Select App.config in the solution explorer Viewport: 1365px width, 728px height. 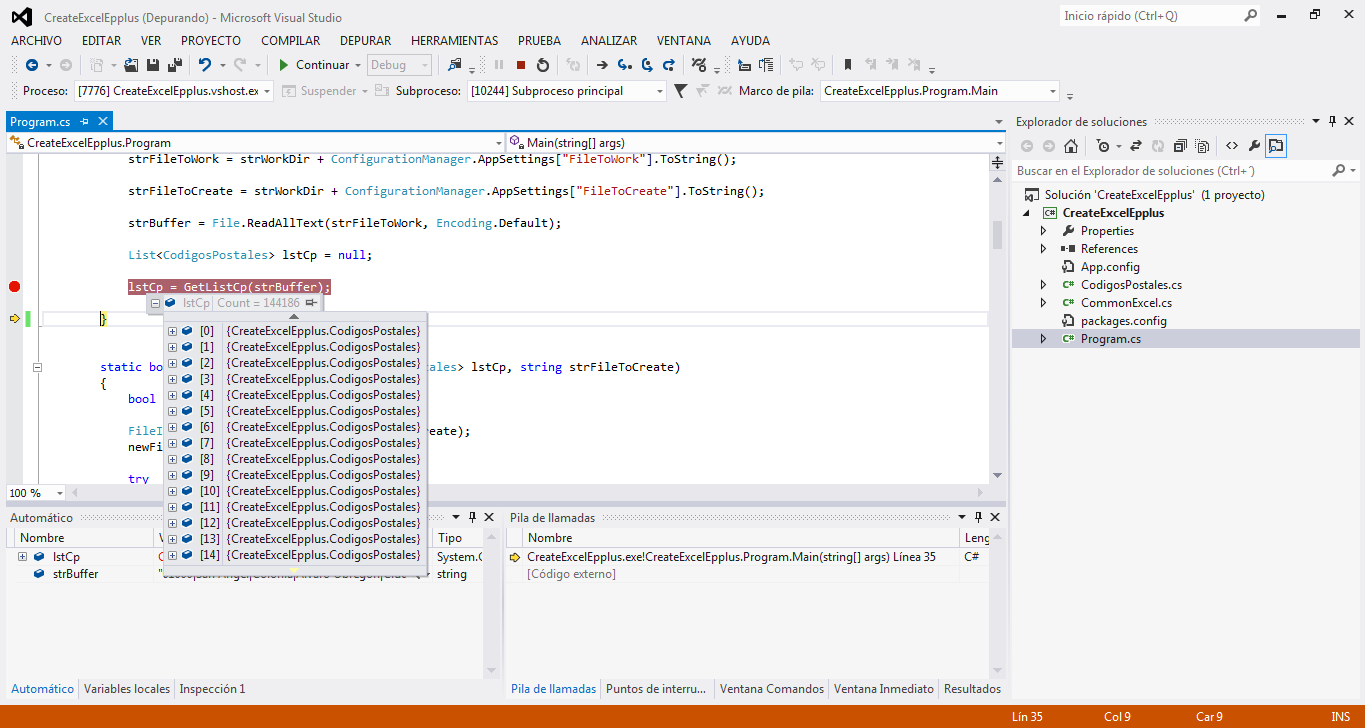(x=1109, y=267)
